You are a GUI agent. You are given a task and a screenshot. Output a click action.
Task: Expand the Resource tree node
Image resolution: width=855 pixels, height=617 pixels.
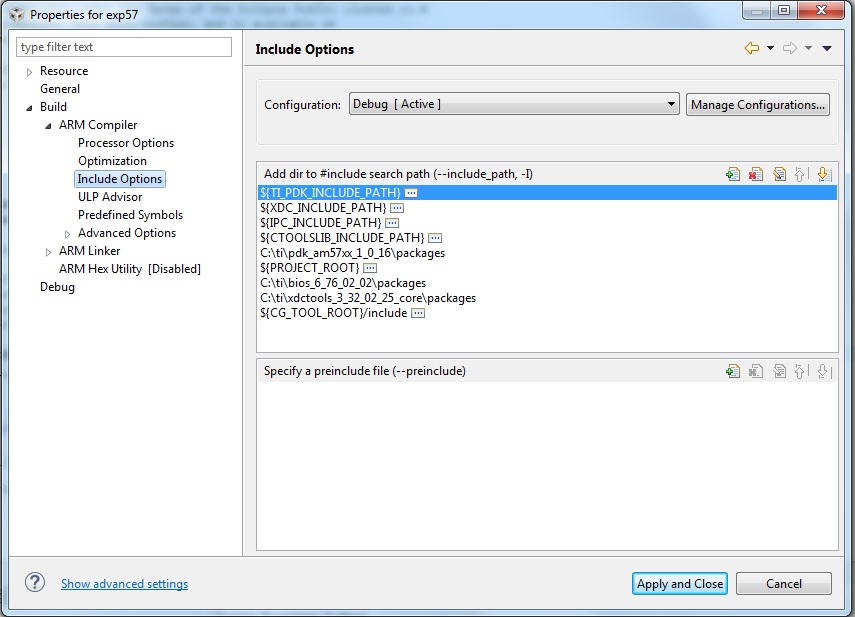point(28,71)
